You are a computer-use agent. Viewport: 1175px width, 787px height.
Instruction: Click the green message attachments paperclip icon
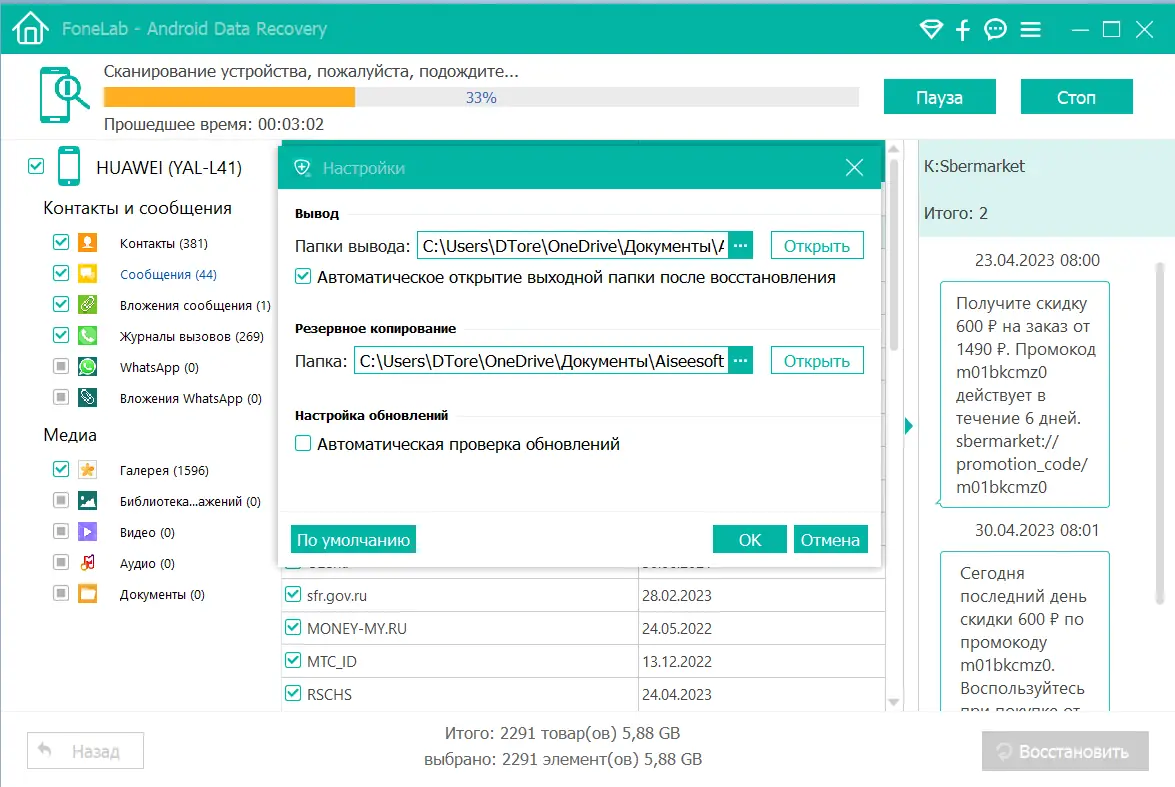tap(88, 304)
